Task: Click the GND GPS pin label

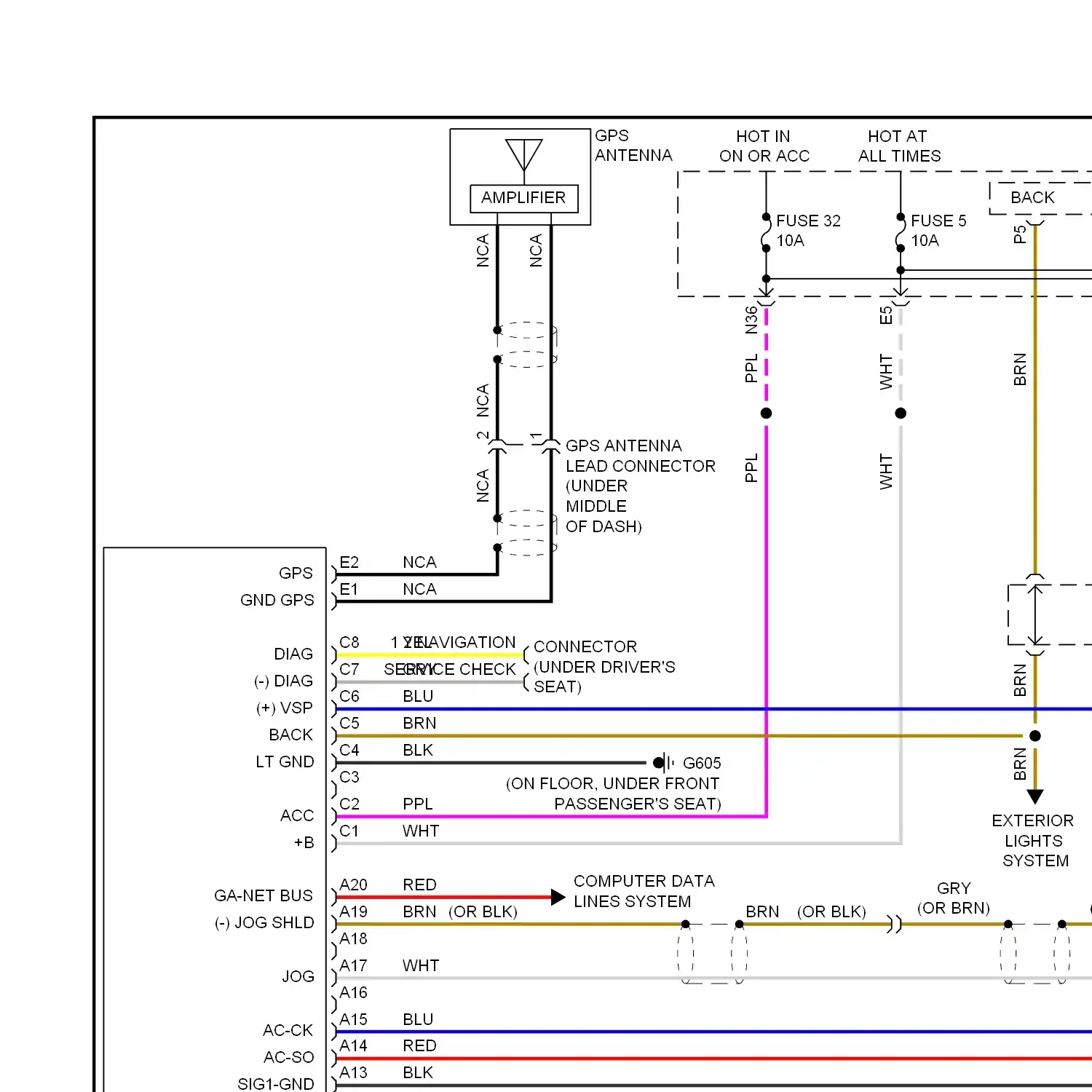Action: pyautogui.click(x=277, y=600)
